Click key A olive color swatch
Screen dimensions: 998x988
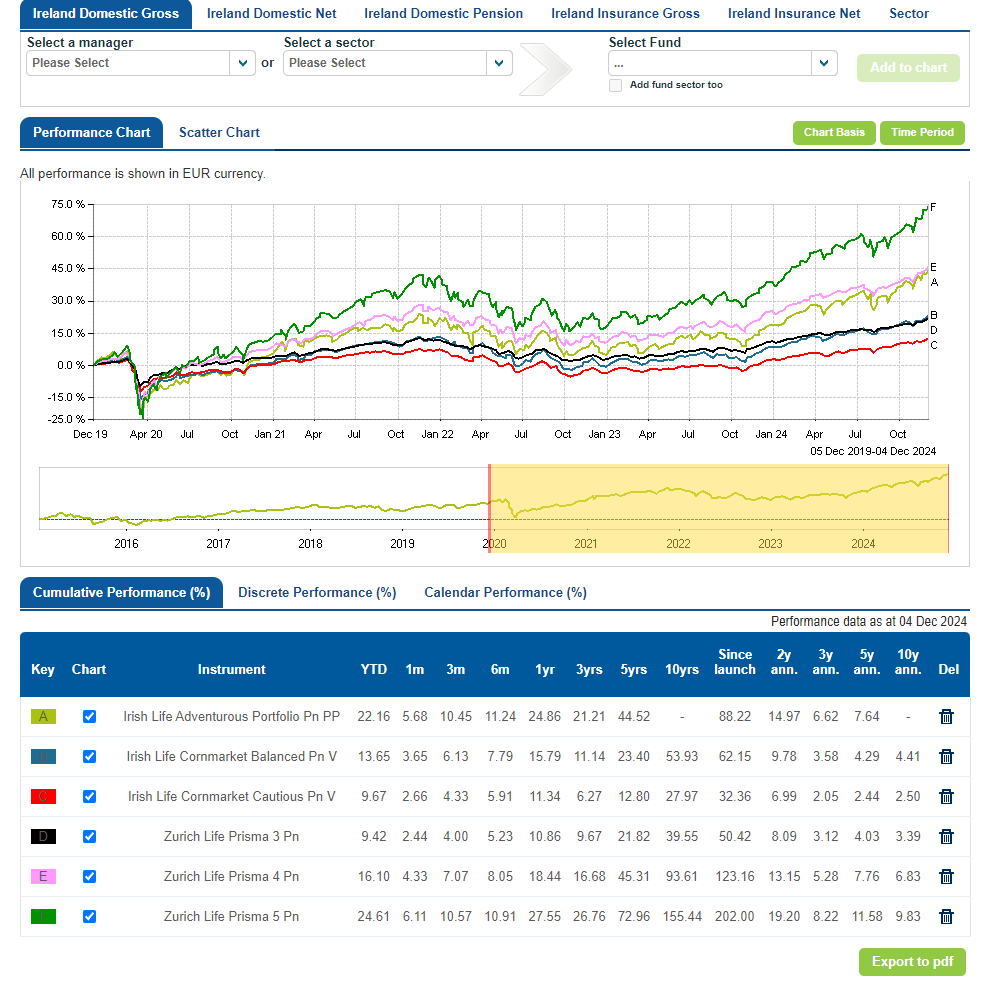[43, 717]
